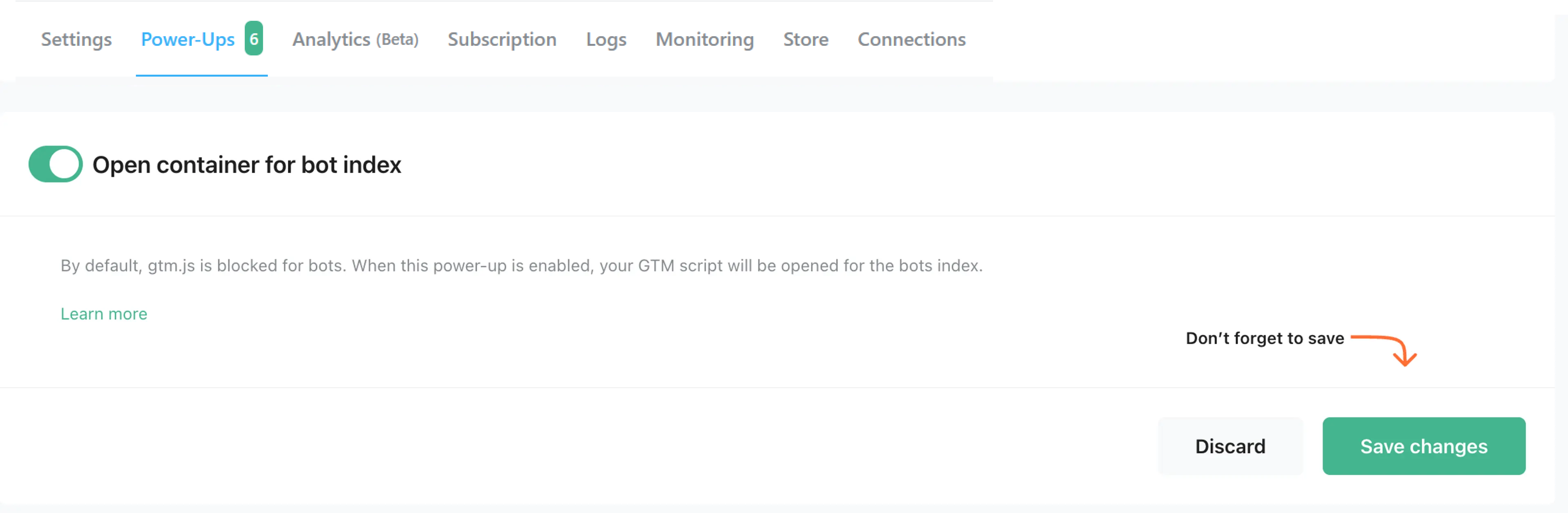Click Learn more link
The width and height of the screenshot is (1568, 513).
tap(104, 313)
